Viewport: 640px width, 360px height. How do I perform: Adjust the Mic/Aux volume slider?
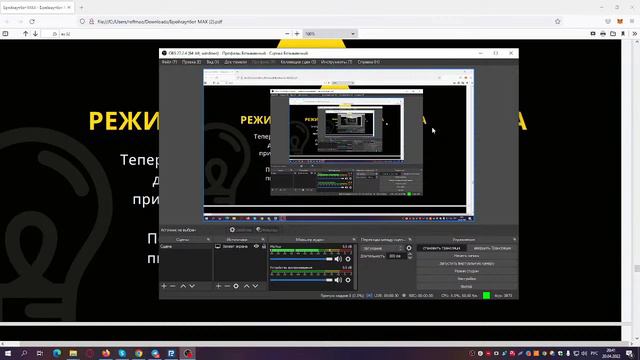[x=302, y=259]
